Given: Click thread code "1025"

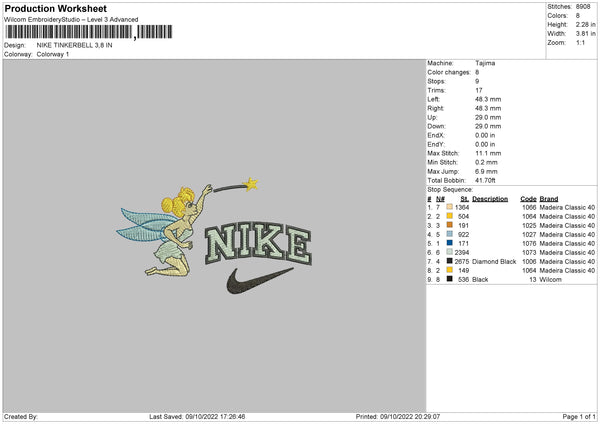Looking at the screenshot, I should 529,225.
